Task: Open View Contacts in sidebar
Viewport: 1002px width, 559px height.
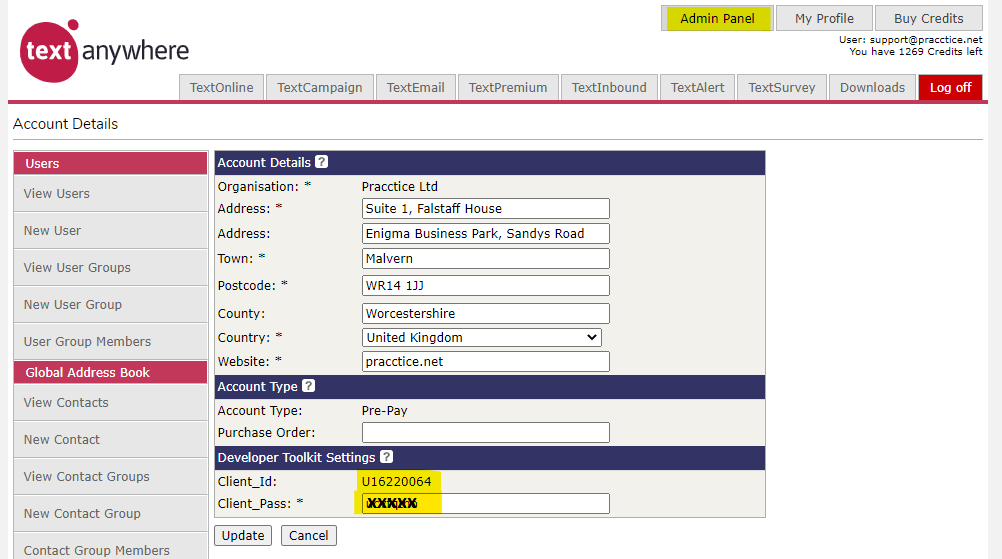Action: (x=111, y=402)
